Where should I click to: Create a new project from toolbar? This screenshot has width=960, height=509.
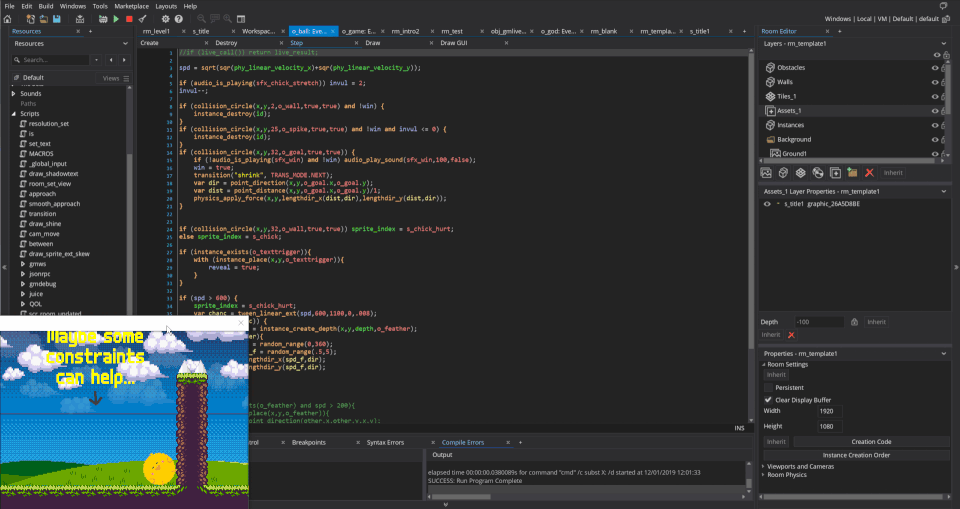click(x=31, y=19)
